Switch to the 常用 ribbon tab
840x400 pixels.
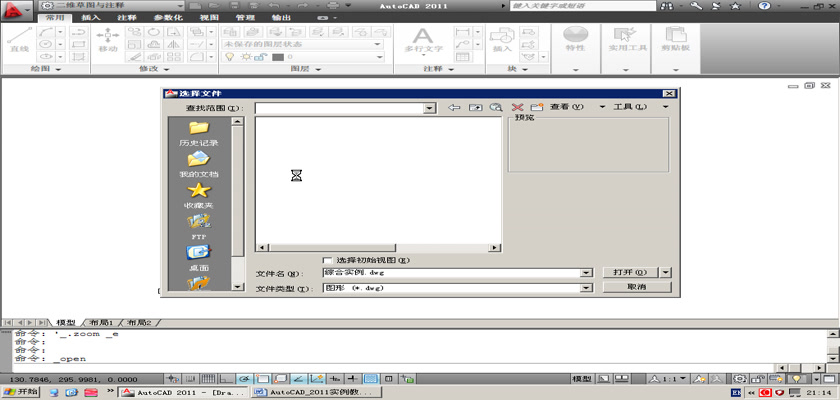(x=55, y=18)
